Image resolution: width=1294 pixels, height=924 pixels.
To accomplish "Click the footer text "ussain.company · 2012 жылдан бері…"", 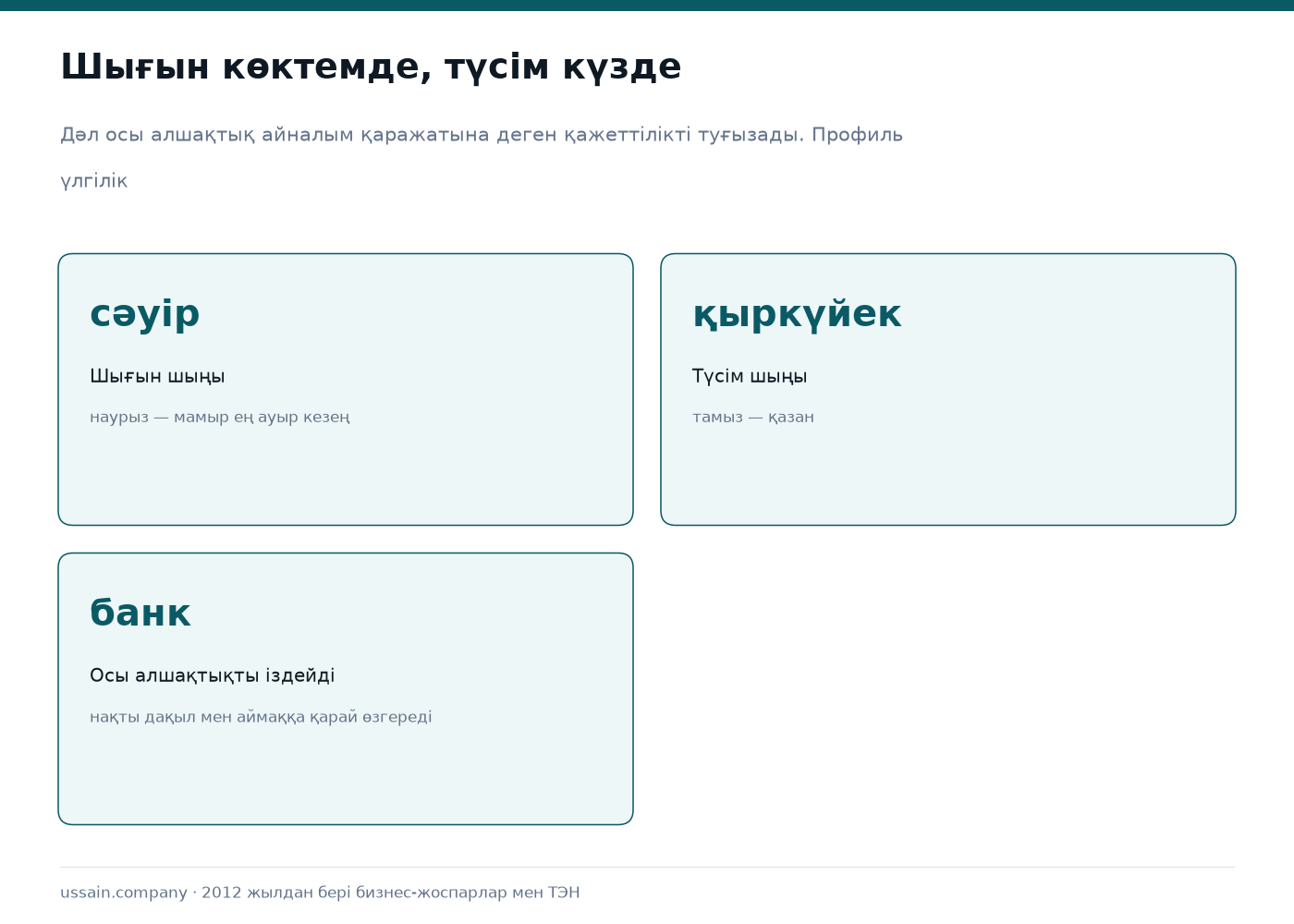I will (320, 893).
